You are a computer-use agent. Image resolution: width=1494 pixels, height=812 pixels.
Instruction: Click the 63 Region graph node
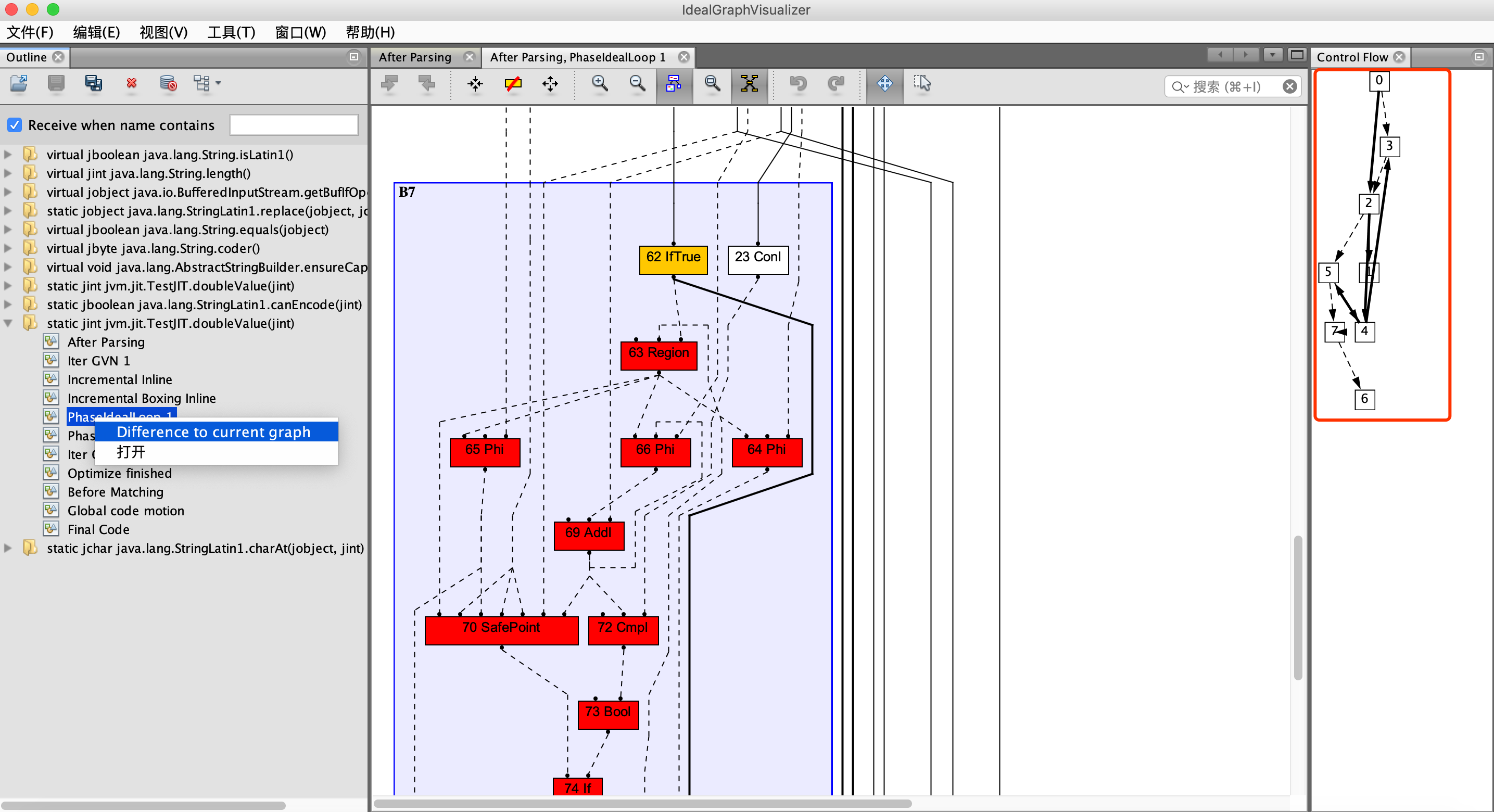(659, 352)
